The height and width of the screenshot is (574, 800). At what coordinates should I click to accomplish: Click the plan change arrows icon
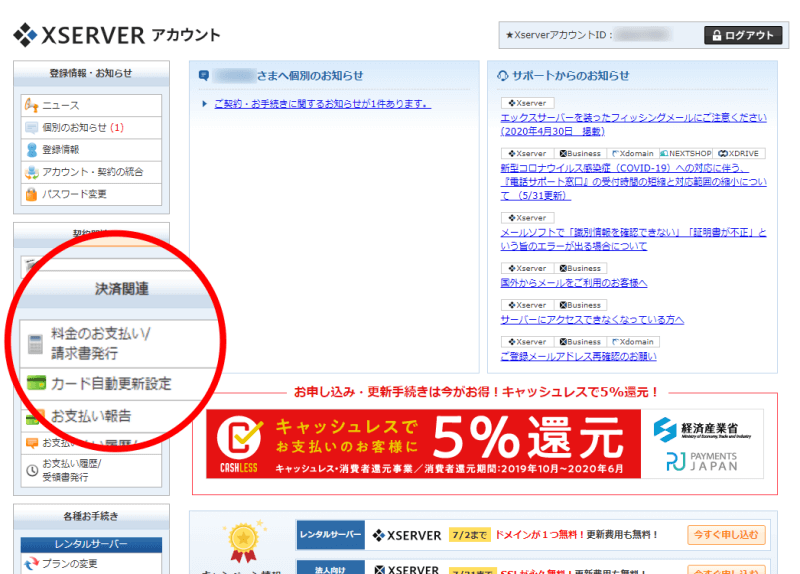[x=32, y=563]
